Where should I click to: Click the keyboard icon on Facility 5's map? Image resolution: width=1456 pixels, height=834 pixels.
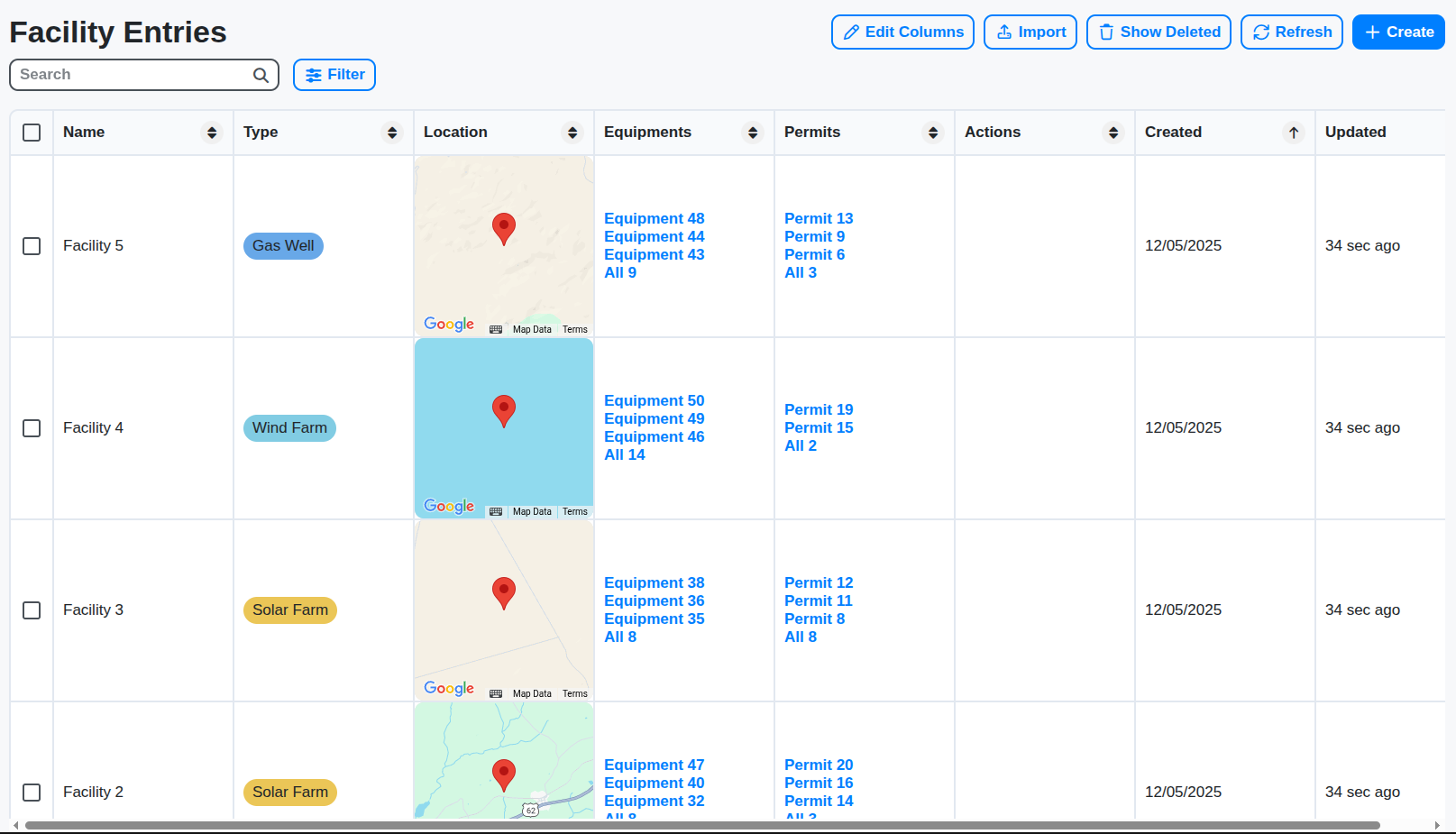tap(496, 329)
